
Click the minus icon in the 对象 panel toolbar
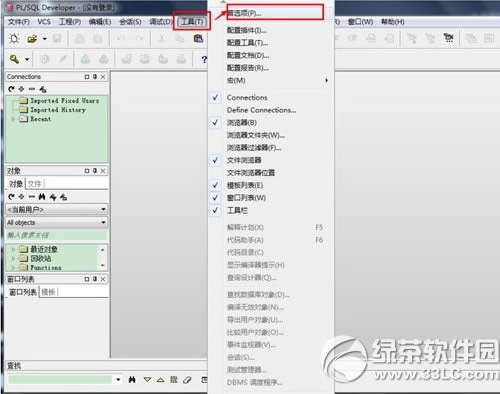32,197
